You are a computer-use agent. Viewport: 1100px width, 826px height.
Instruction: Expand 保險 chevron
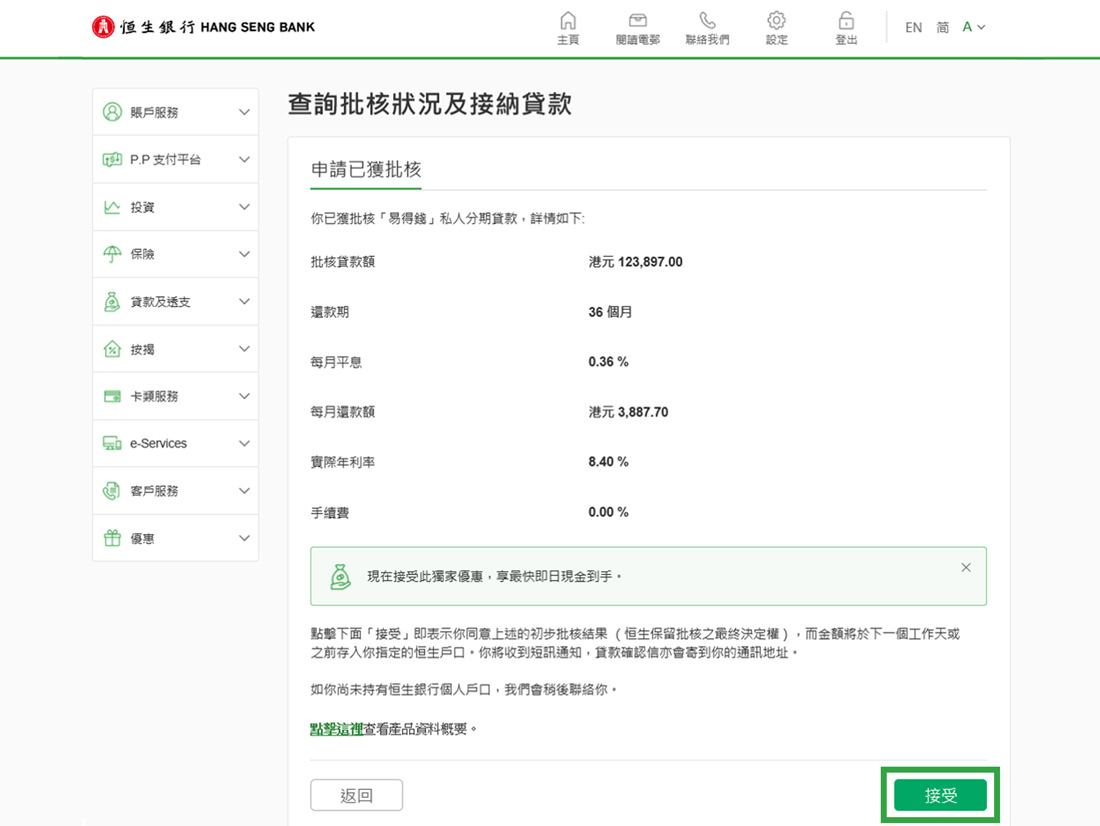click(244, 254)
